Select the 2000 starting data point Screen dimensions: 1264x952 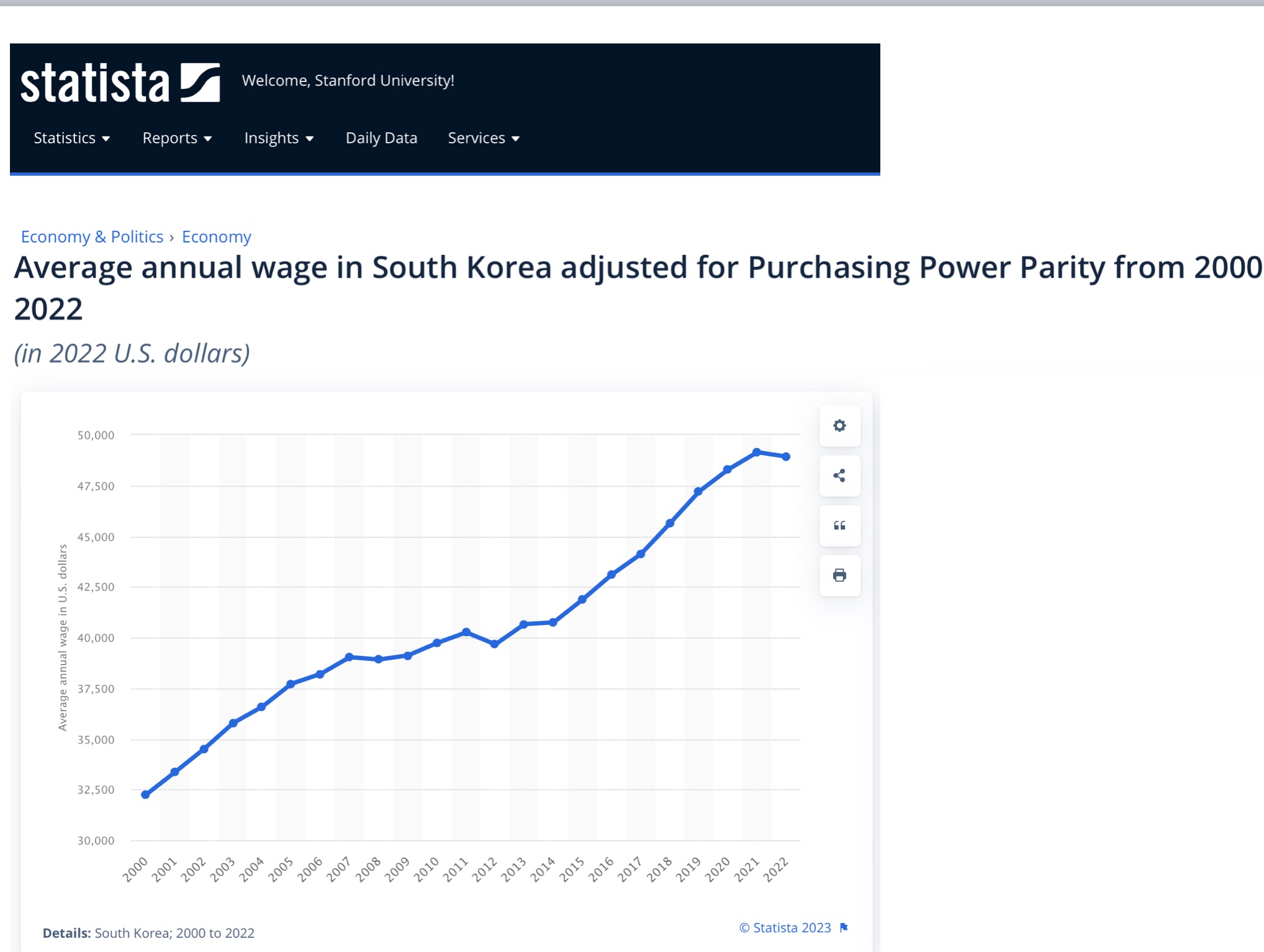click(x=145, y=794)
